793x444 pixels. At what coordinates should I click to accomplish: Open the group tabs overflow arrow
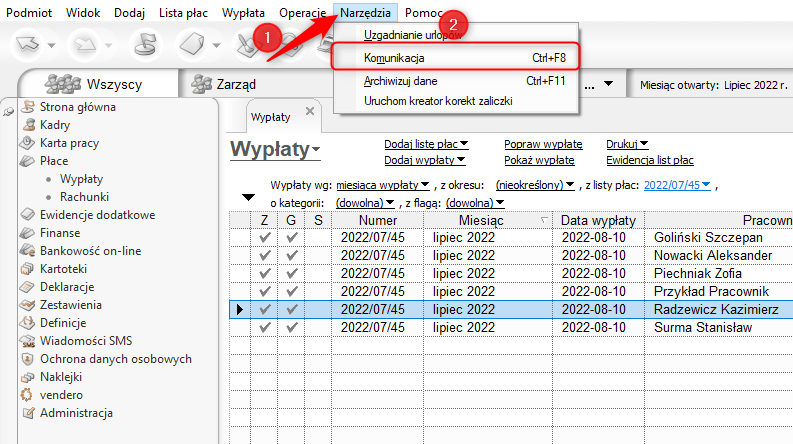click(x=609, y=83)
